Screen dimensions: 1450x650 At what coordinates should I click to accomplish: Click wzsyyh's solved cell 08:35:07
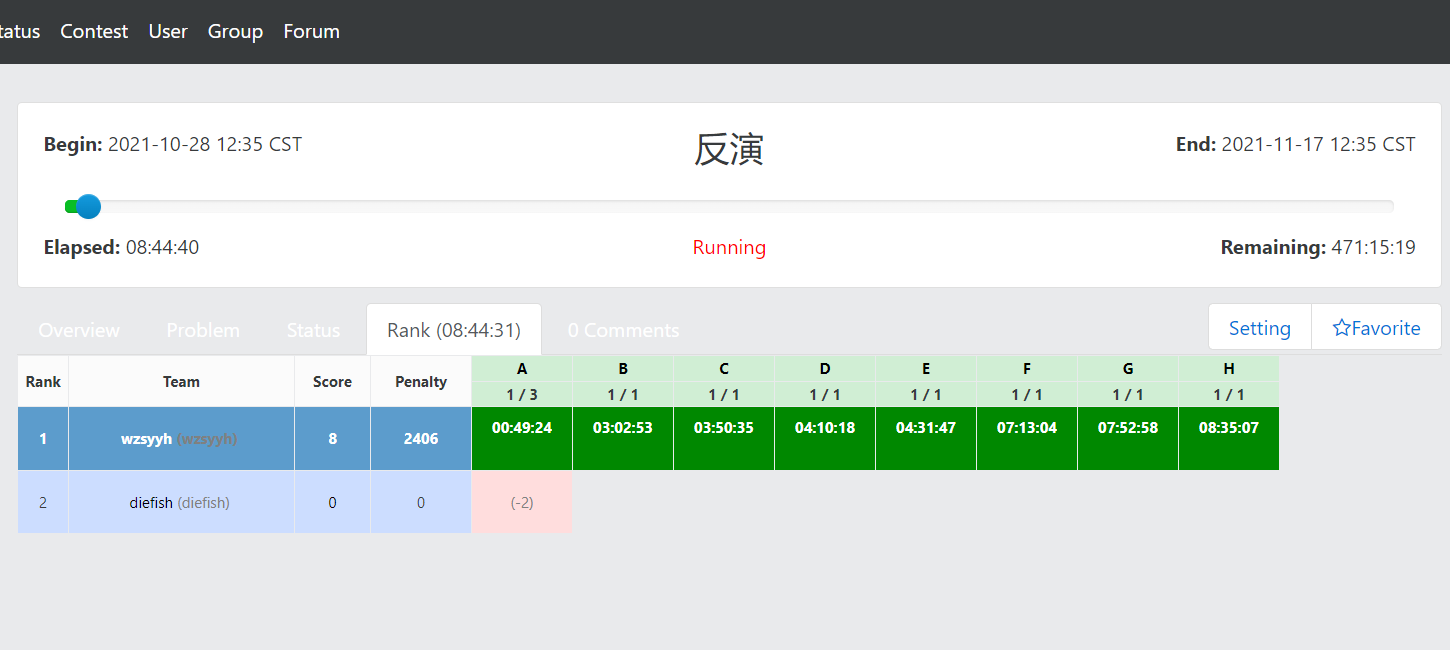point(1228,428)
